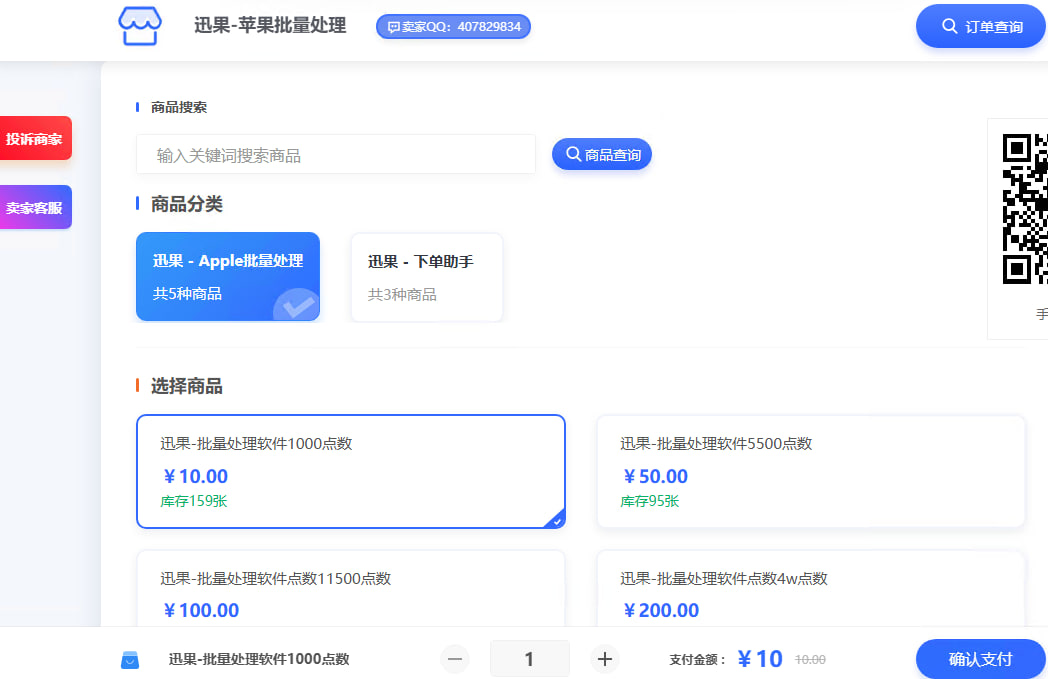This screenshot has width=1048, height=679.
Task: Focus the 输入关键词搜索商品 search field
Action: click(x=336, y=155)
